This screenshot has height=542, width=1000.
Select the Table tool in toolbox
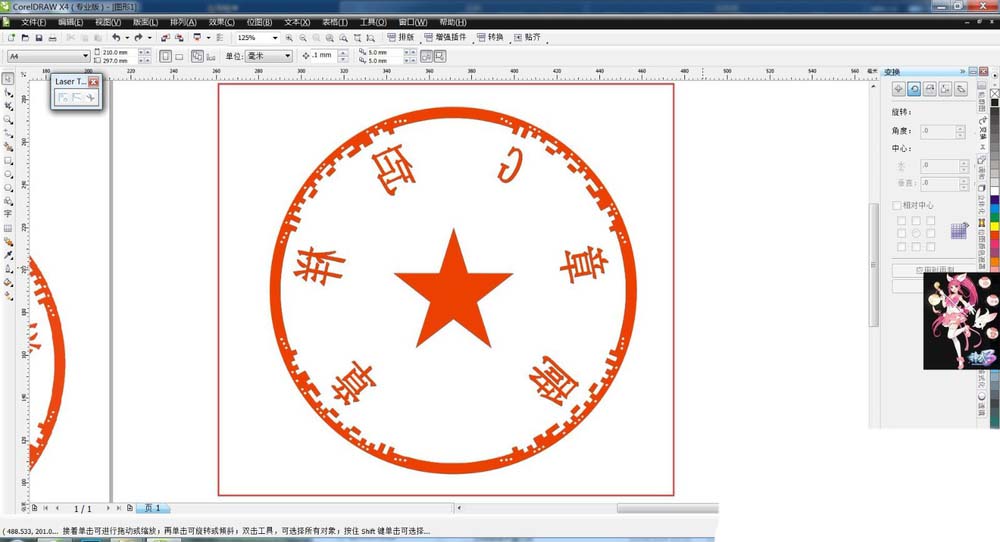click(8, 228)
